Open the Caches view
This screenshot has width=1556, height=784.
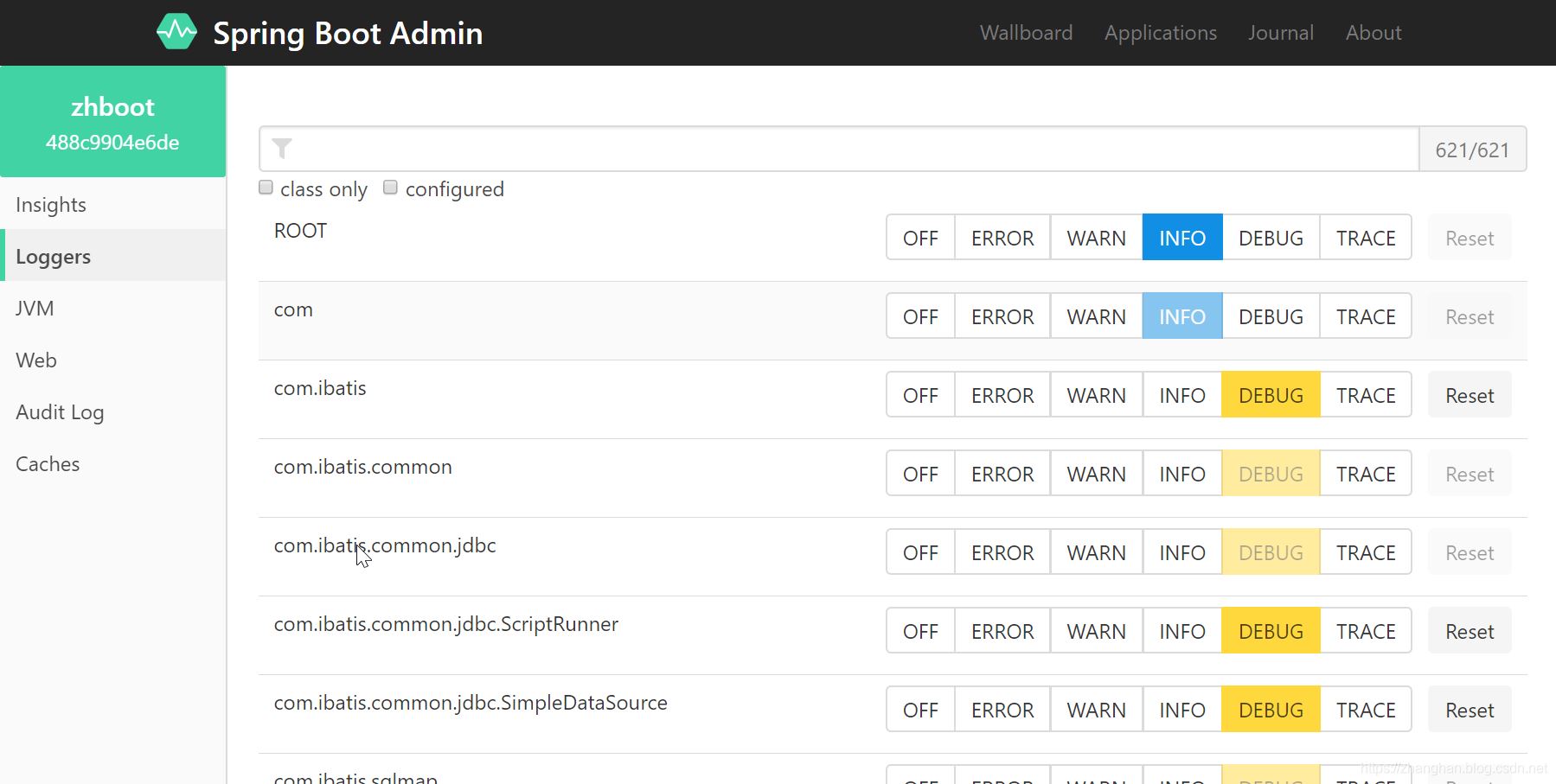48,464
